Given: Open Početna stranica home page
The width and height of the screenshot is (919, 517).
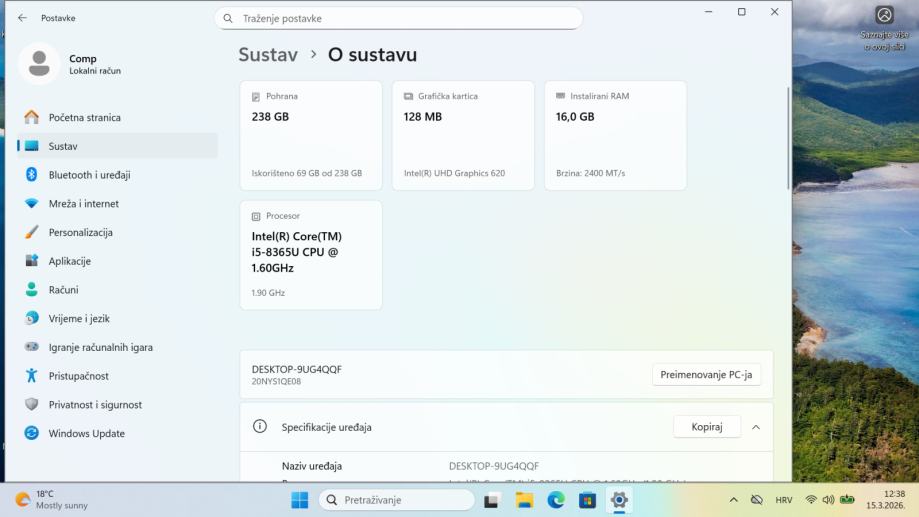Looking at the screenshot, I should tap(117, 117).
